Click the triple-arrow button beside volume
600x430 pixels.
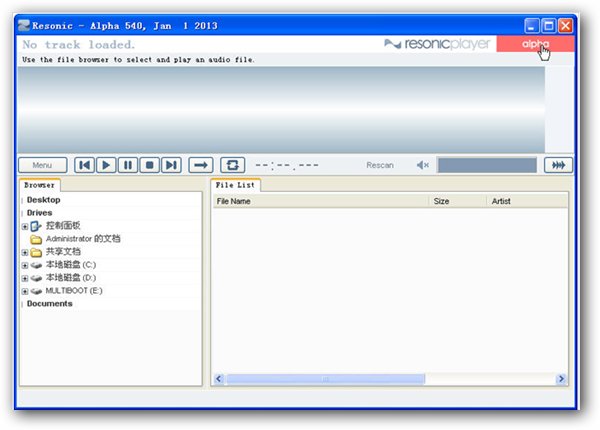coord(558,165)
